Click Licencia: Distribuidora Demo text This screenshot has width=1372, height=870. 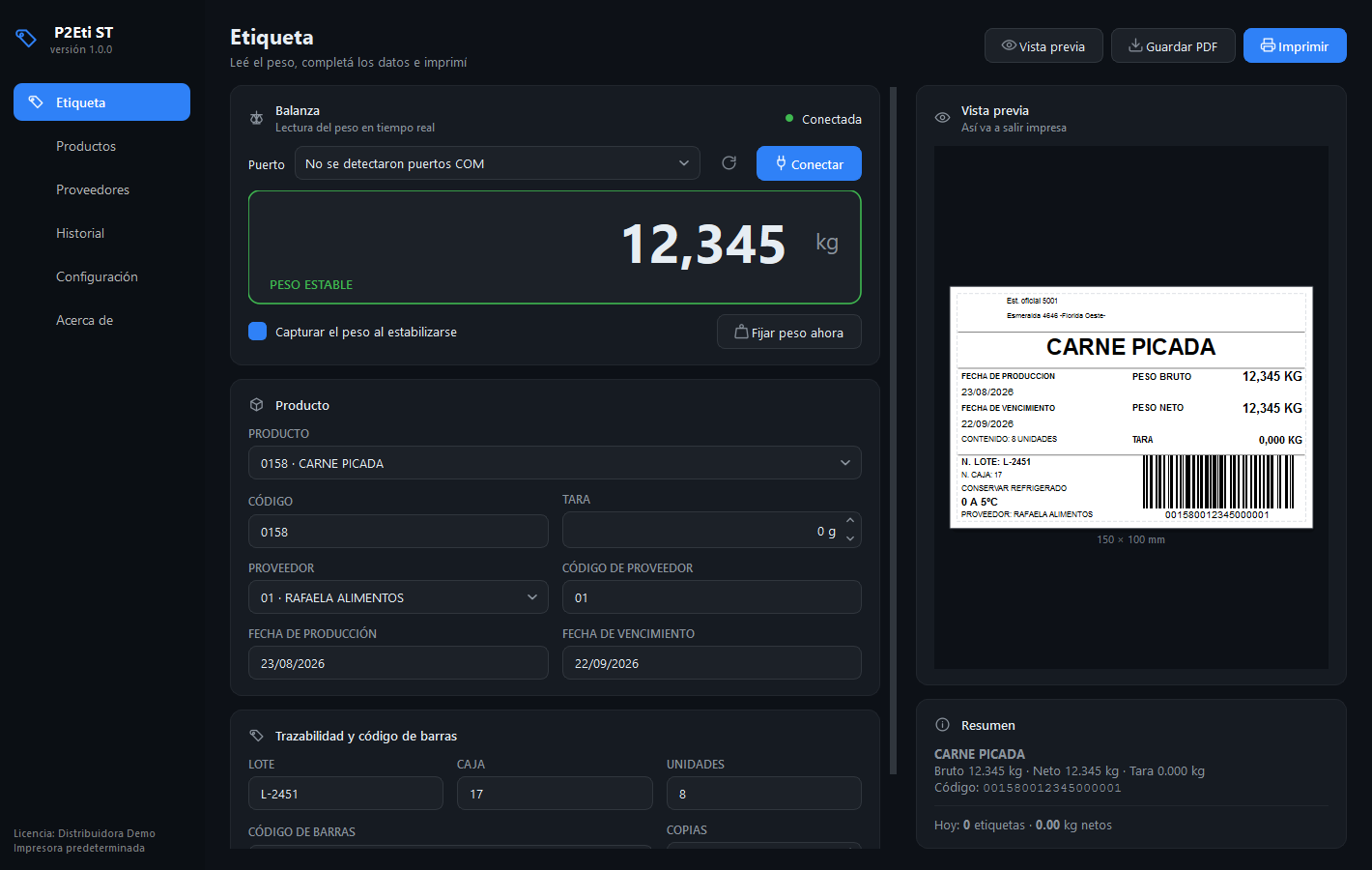84,833
